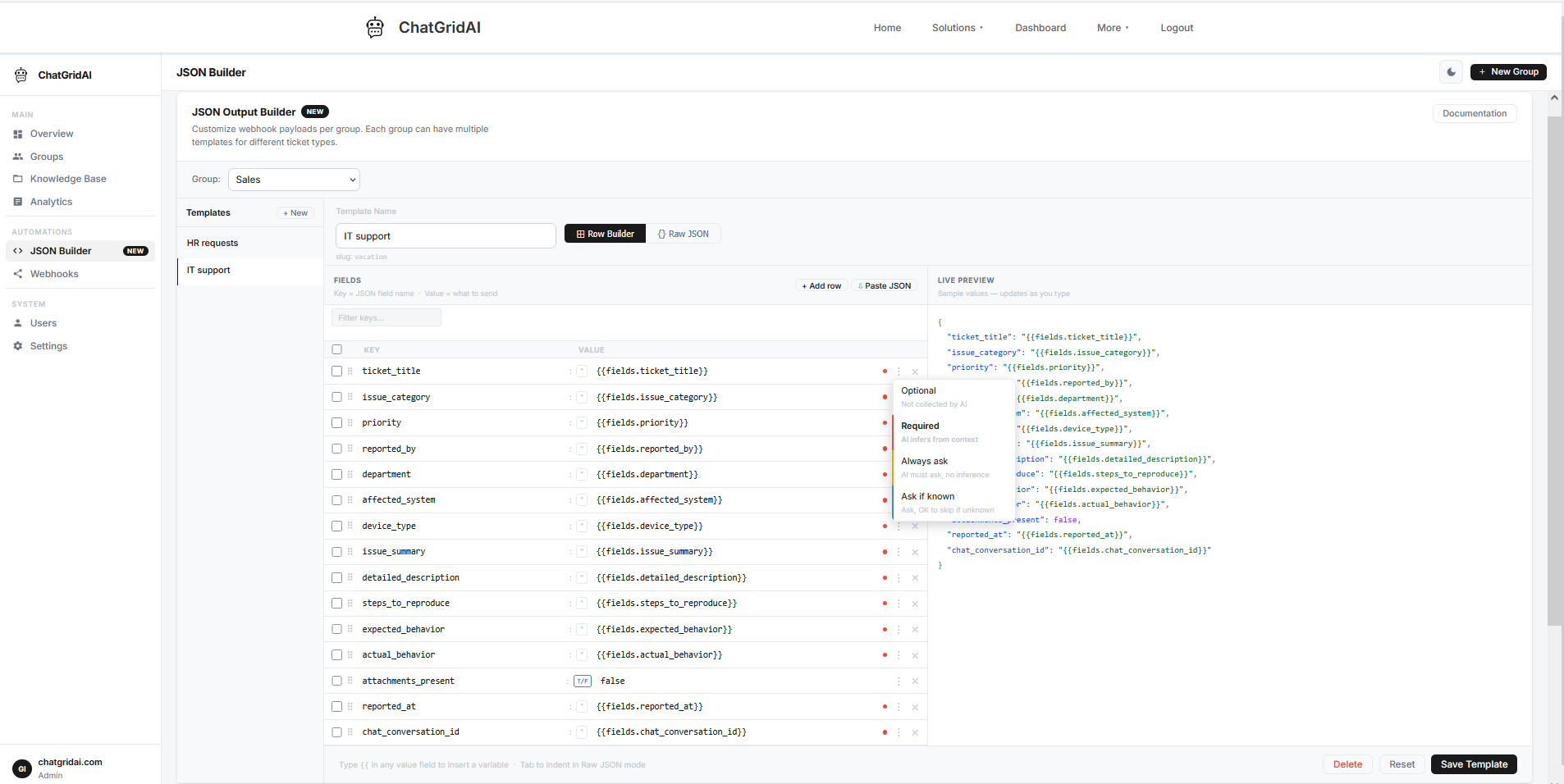
Task: Delete the chat_conversation_id row via X icon
Action: 915,733
